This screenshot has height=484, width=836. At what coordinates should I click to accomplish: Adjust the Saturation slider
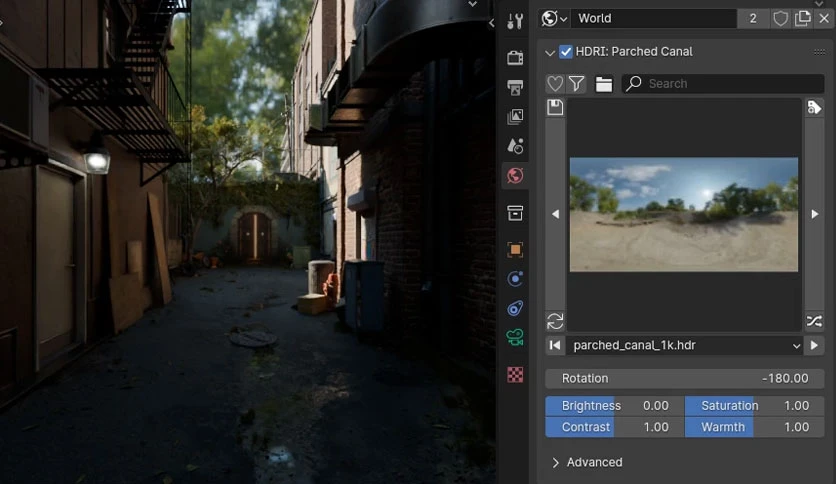click(754, 406)
